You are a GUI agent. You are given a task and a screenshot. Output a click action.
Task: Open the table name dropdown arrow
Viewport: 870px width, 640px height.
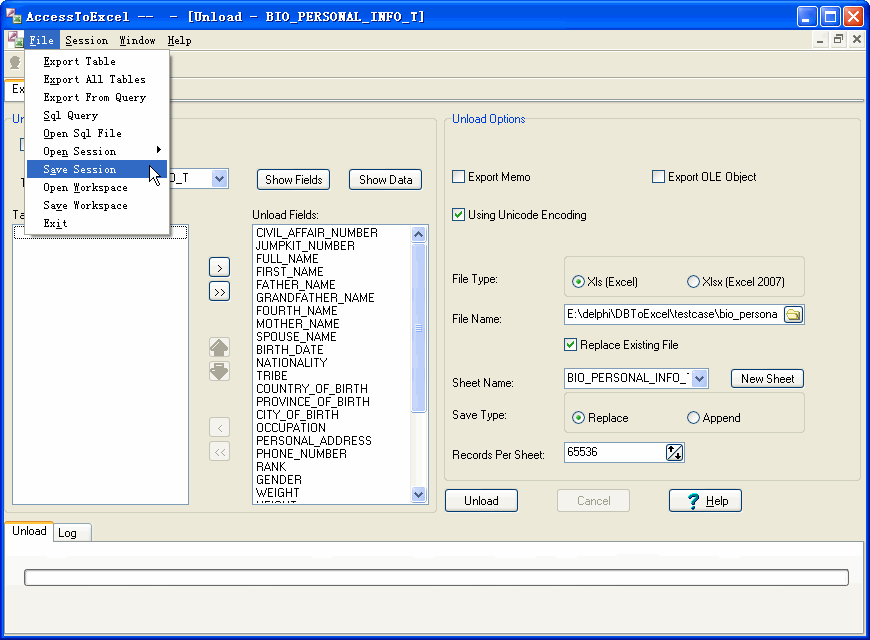point(220,179)
